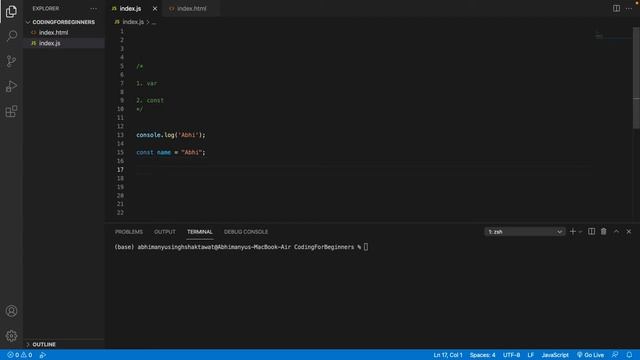Open the PROBLEMS panel tab
640x360 pixels.
pos(129,232)
